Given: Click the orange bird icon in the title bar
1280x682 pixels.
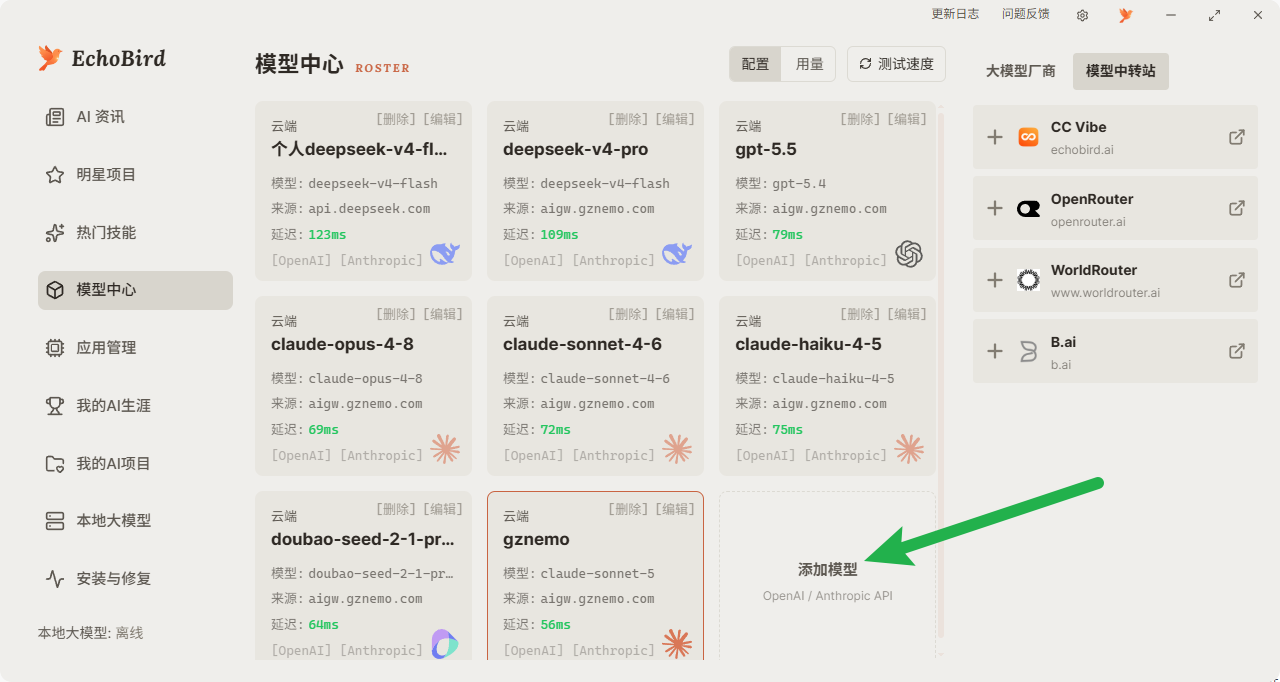Looking at the screenshot, I should click(1126, 15).
